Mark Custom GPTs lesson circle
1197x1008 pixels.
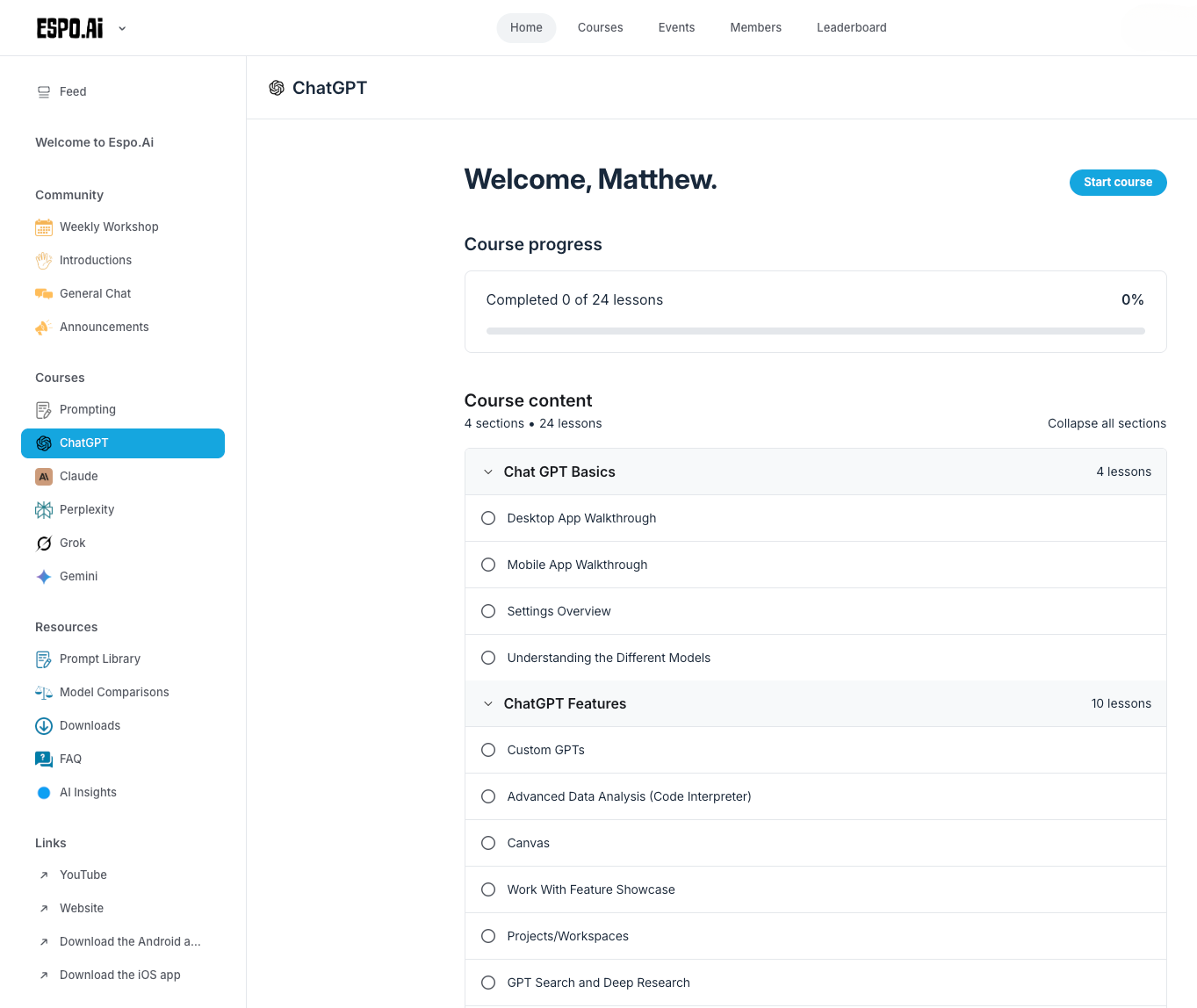tap(488, 750)
